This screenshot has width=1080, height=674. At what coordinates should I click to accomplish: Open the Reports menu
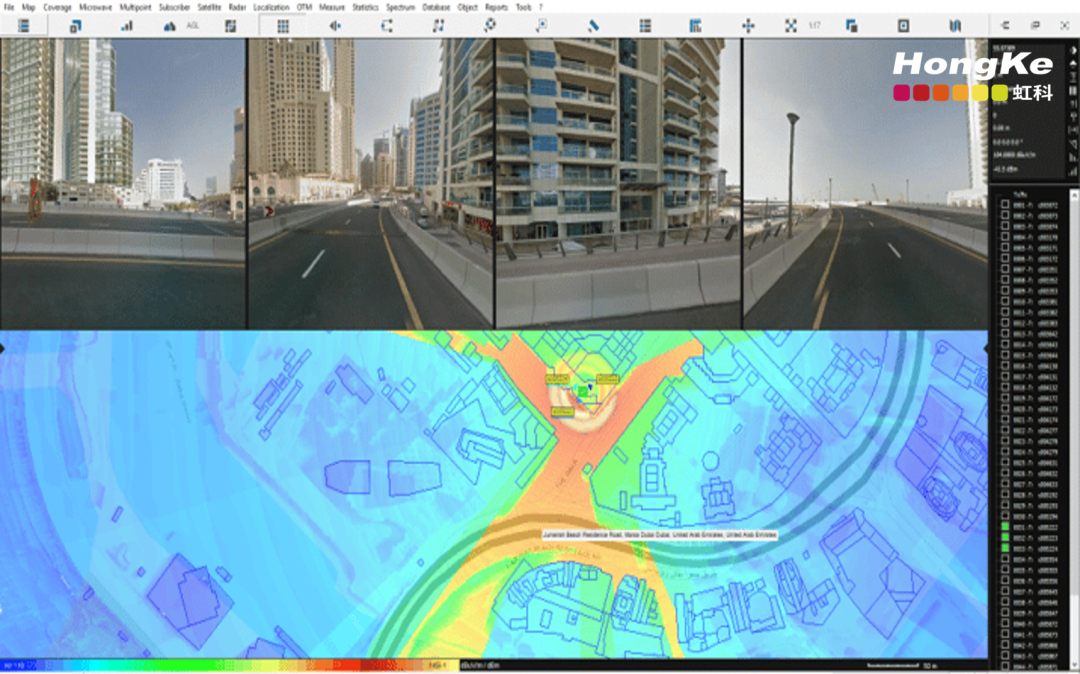point(496,7)
